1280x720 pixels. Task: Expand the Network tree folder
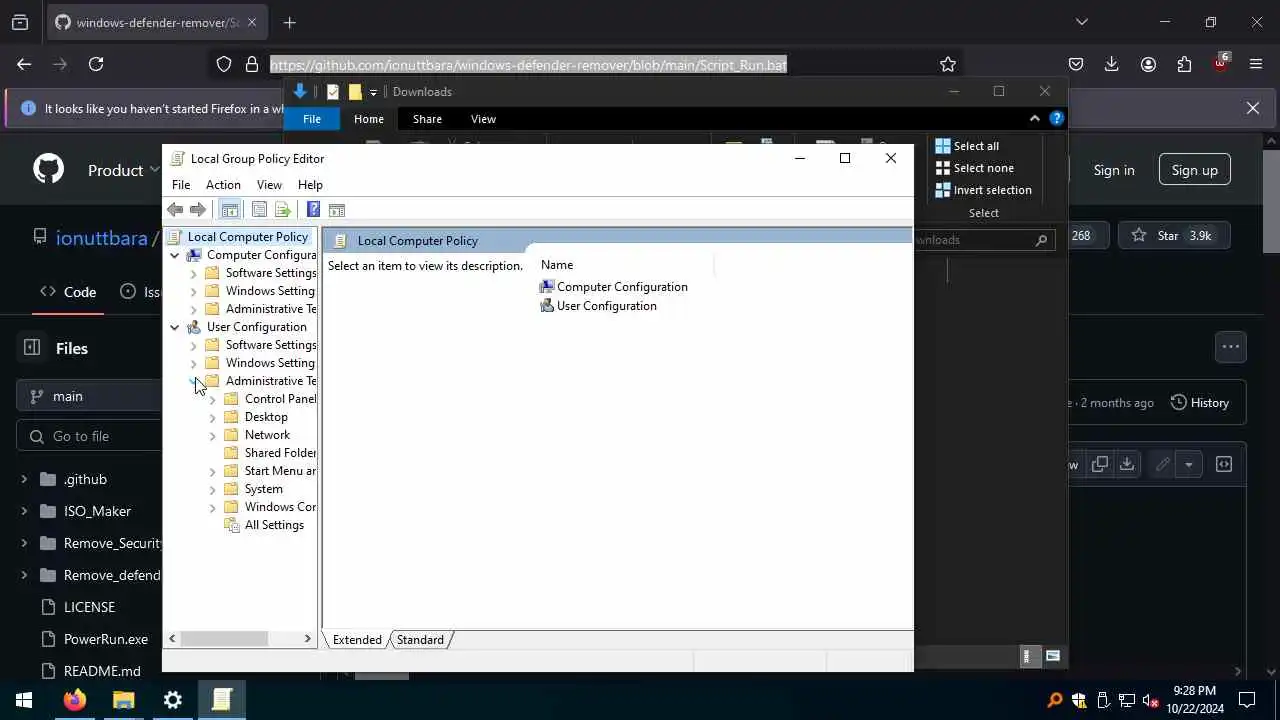point(212,435)
